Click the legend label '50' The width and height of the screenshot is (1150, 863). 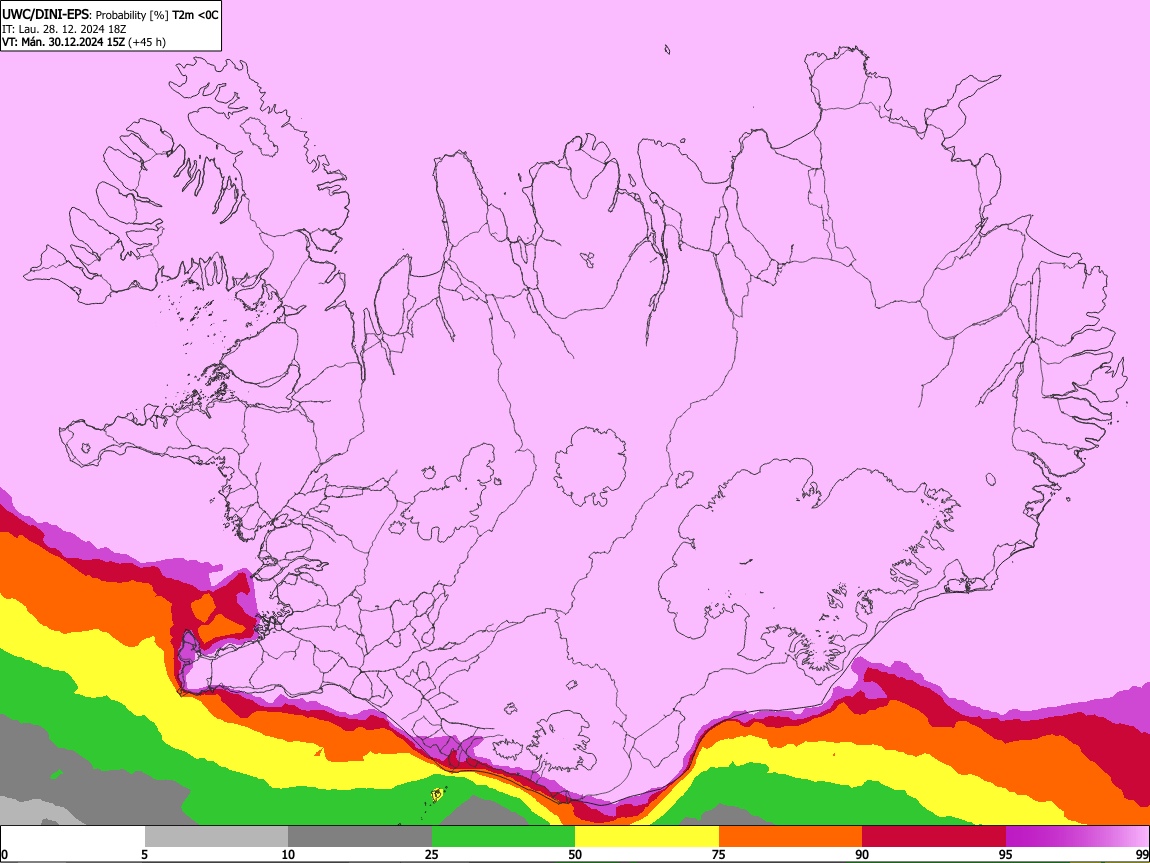(575, 855)
